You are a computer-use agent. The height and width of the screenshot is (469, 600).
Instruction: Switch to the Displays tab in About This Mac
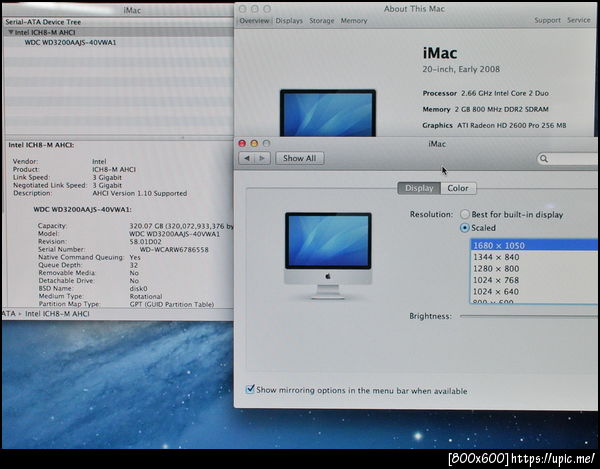click(x=289, y=21)
